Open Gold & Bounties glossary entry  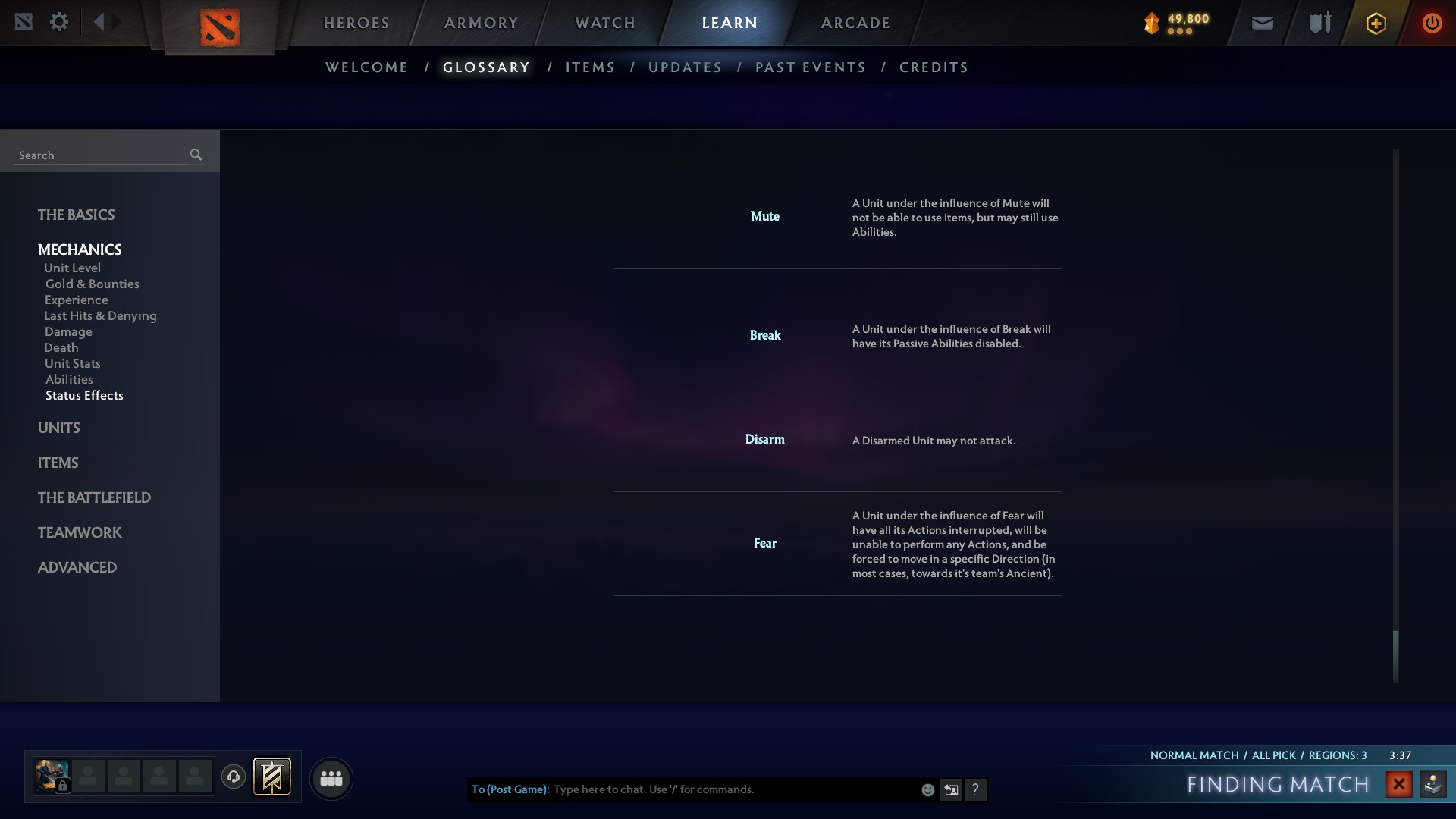93,284
